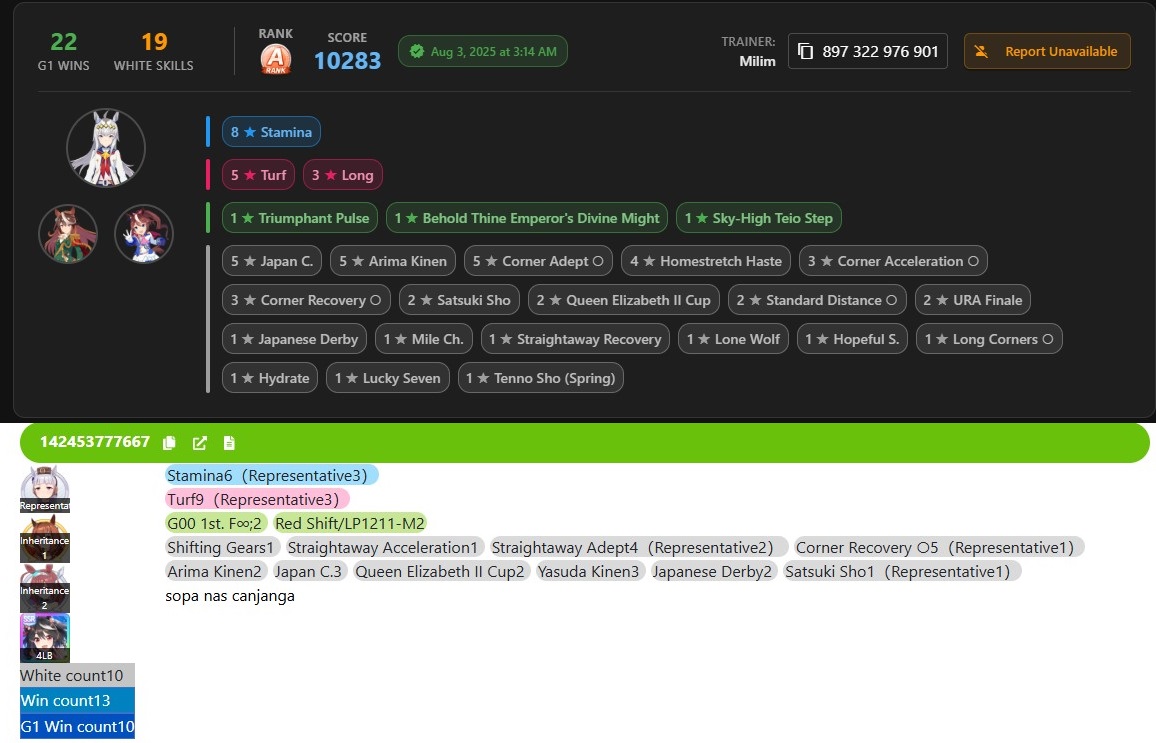Select the Inheritance 1 character thumbnail

pos(45,539)
